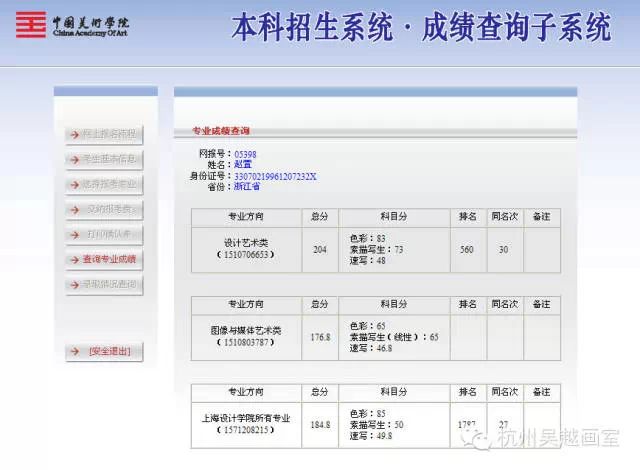Click 色彩：83 in the subject scores
Screen dimensions: 640x470
point(367,238)
